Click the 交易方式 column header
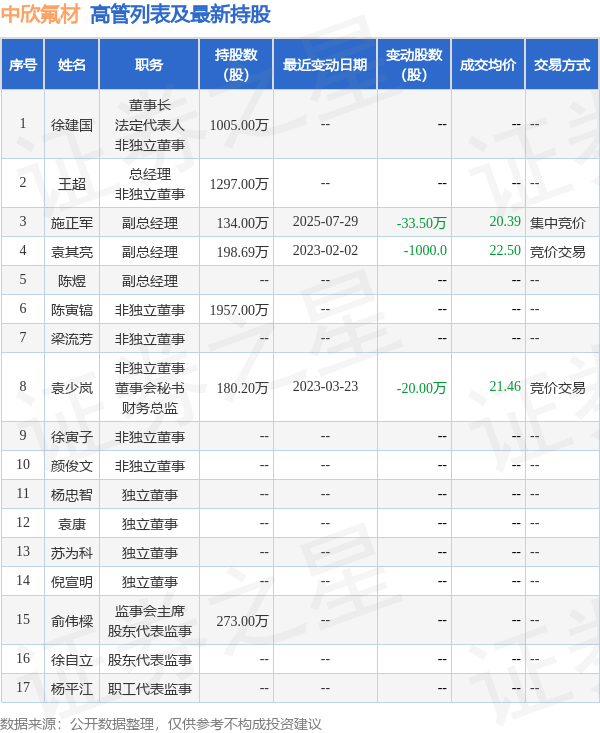Viewport: 600px width, 733px height. pyautogui.click(x=562, y=65)
